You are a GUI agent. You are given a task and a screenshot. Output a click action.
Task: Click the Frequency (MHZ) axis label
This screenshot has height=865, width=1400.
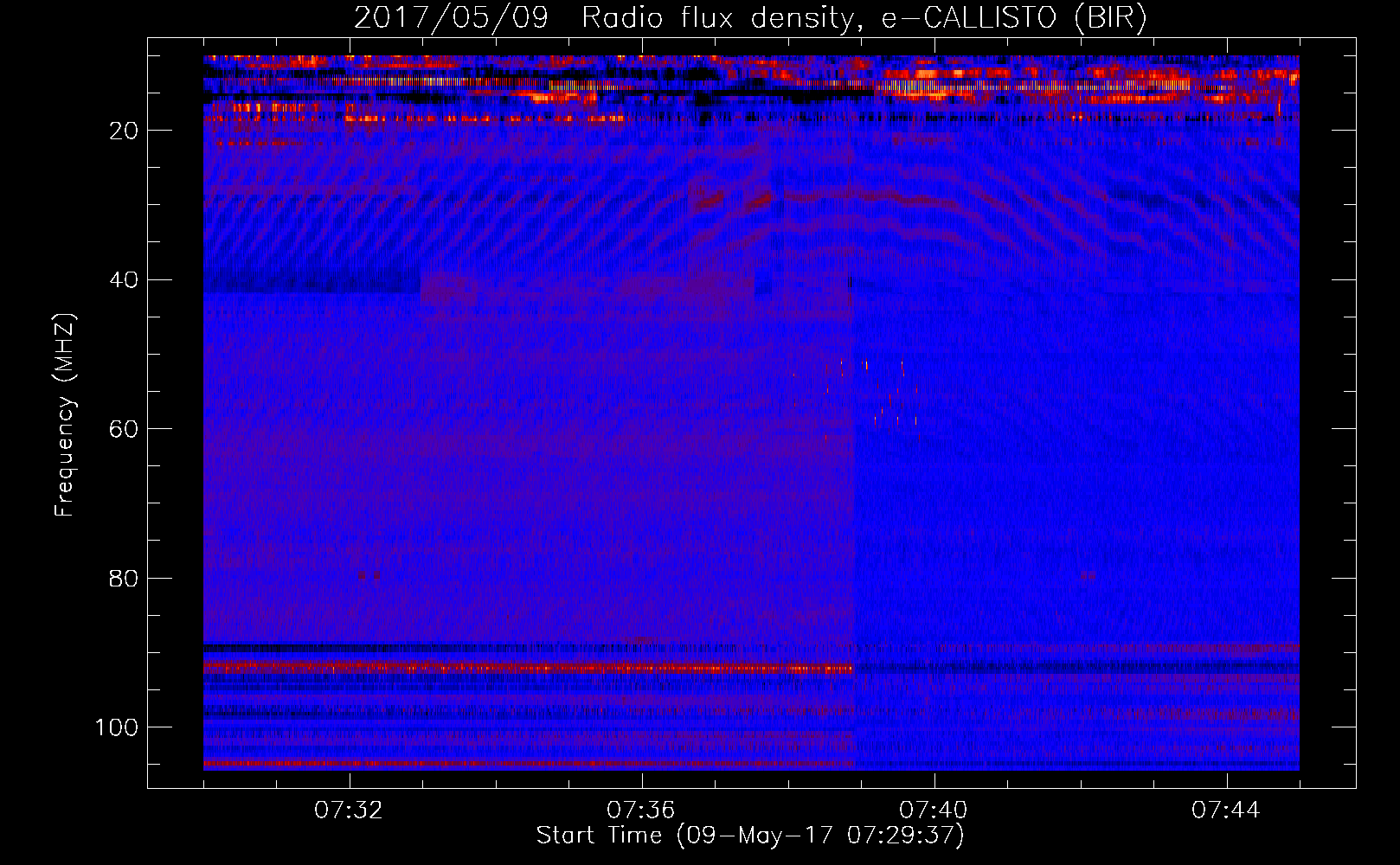tap(65, 415)
